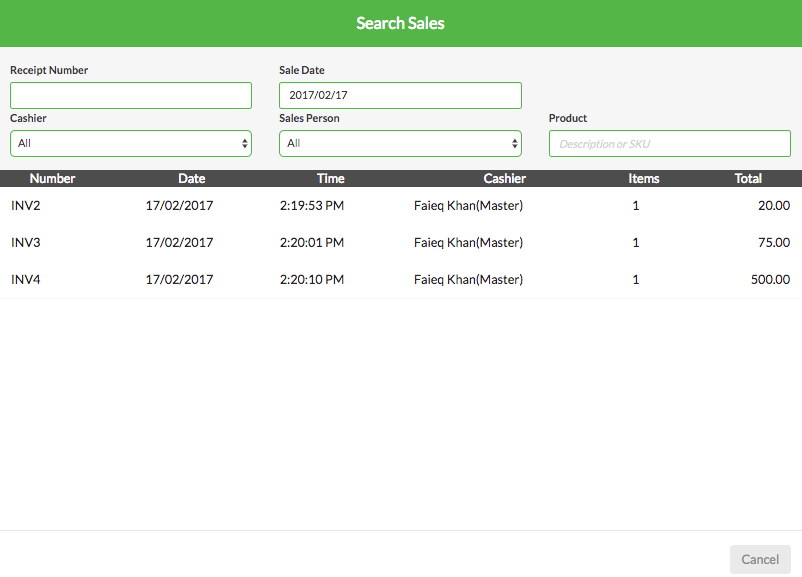Click Faieq Khan(Master) in INV2 row
802x577 pixels.
tap(469, 206)
